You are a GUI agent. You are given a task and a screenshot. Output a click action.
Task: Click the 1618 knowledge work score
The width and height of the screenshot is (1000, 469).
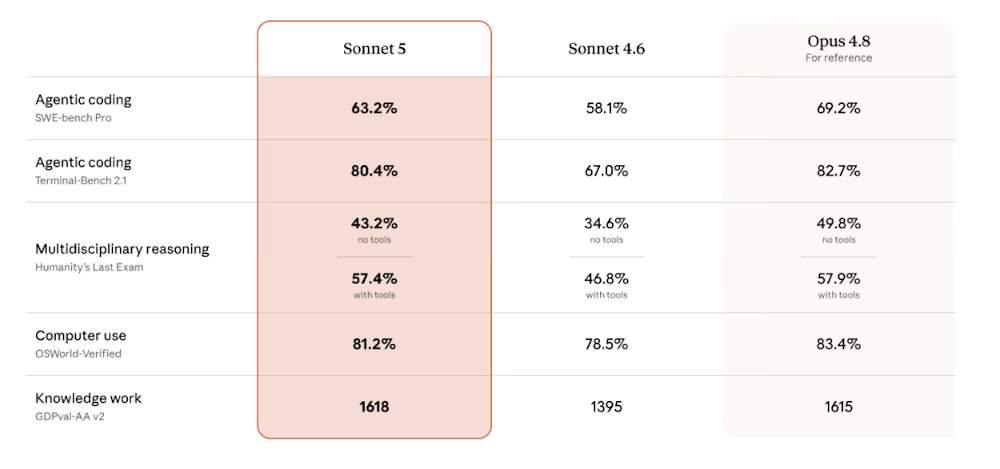coord(374,406)
